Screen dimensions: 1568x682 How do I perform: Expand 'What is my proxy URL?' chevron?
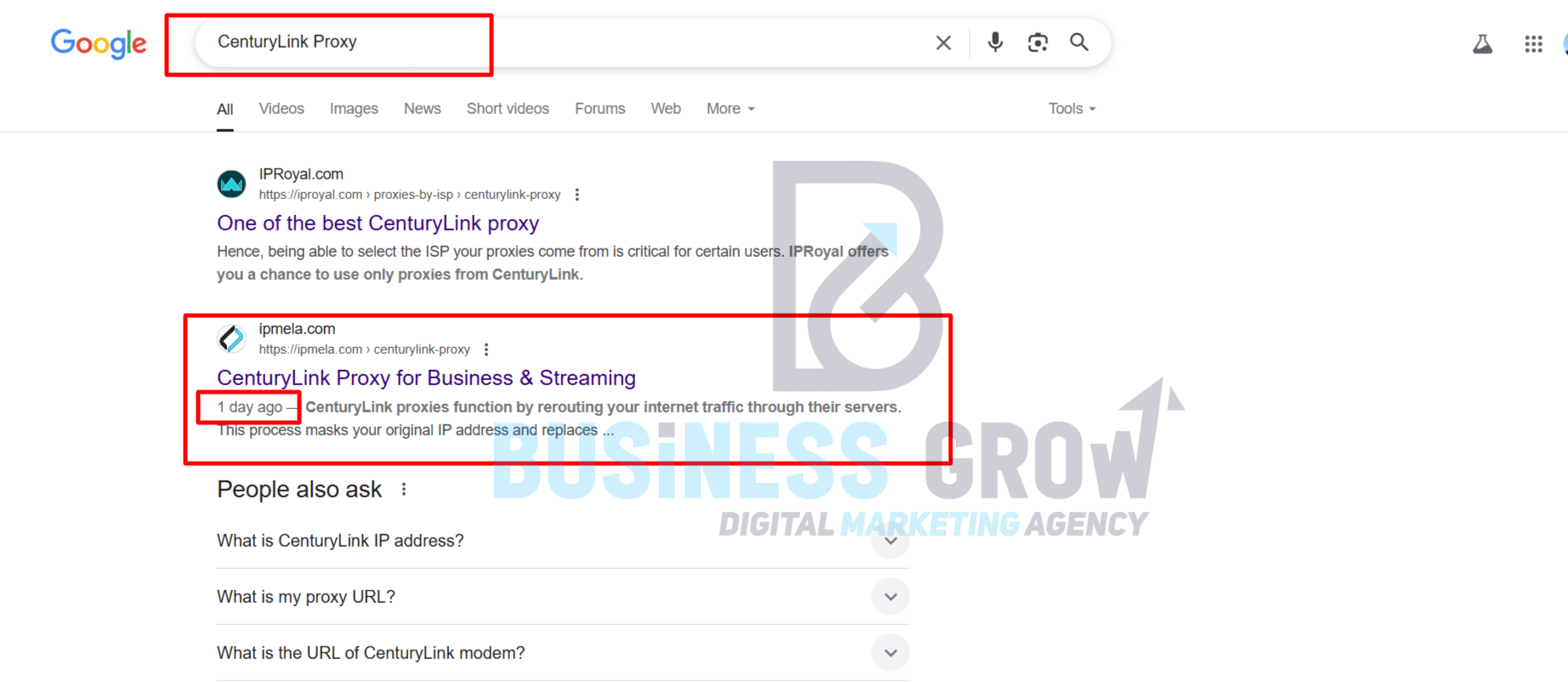[890, 597]
